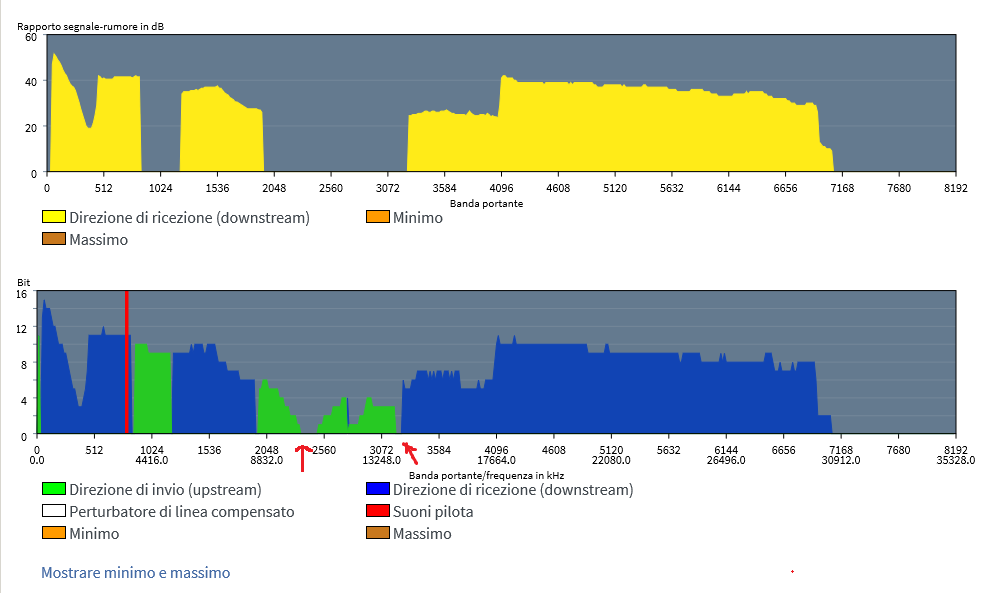The image size is (991, 593).
Task: Click 'Rapporto segnale-rumore in dB' chart title
Action: (90, 27)
